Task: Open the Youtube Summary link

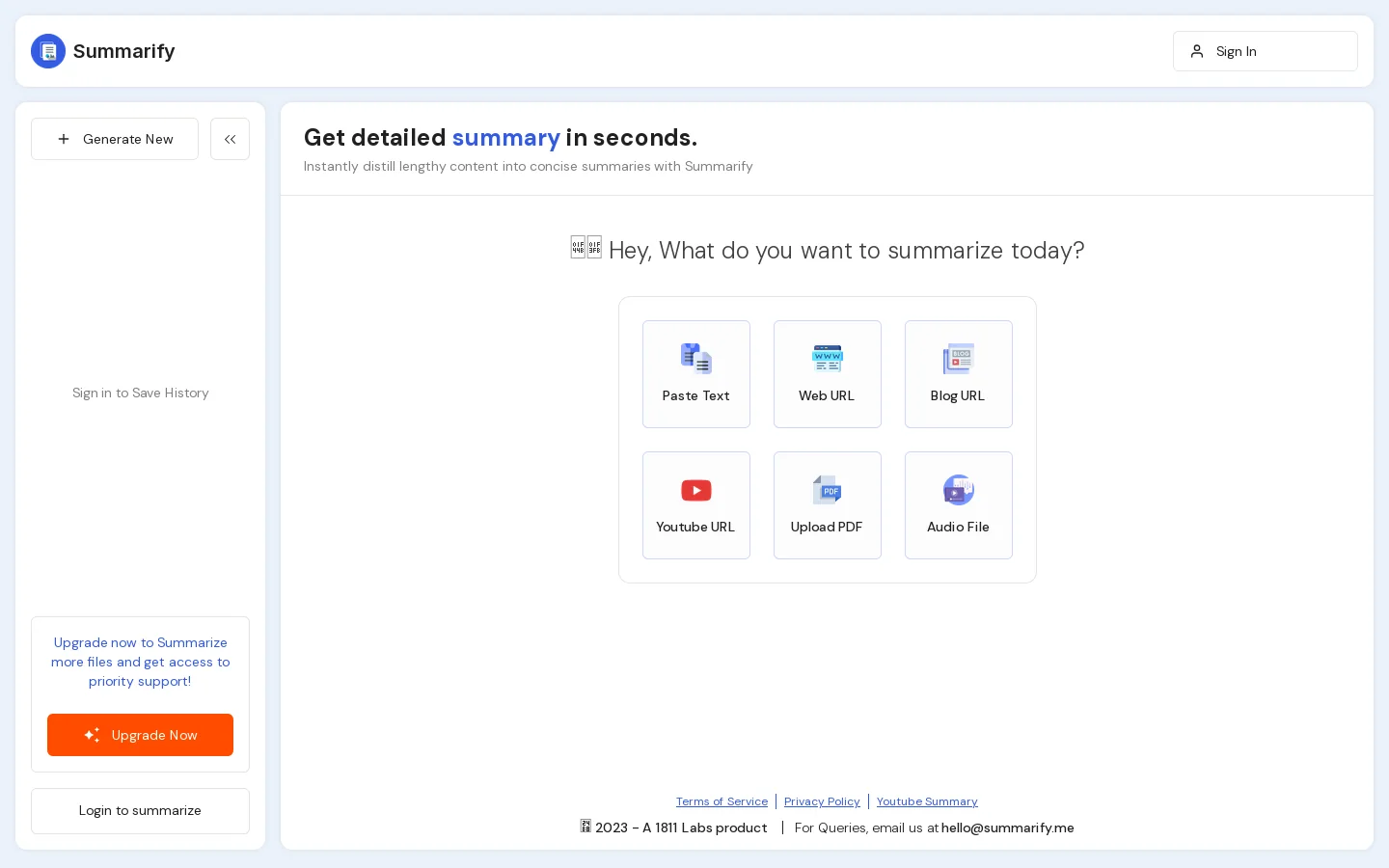Action: point(927,801)
